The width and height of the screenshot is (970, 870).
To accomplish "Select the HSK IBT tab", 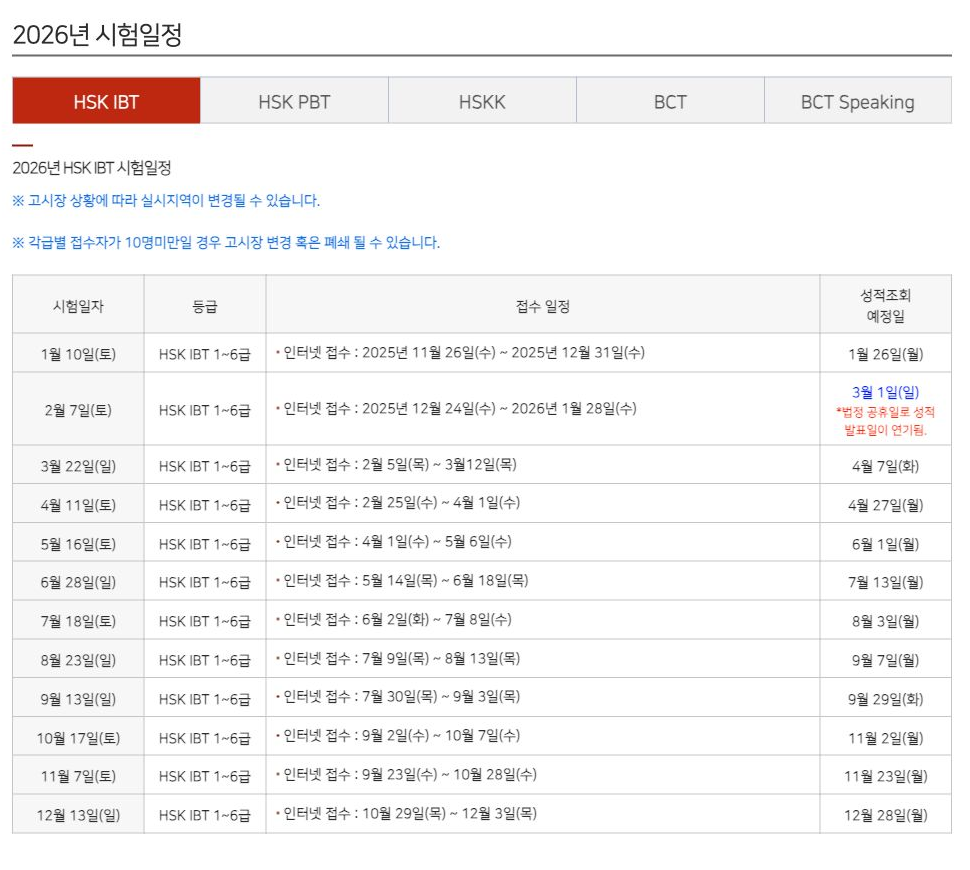I will coord(106,101).
